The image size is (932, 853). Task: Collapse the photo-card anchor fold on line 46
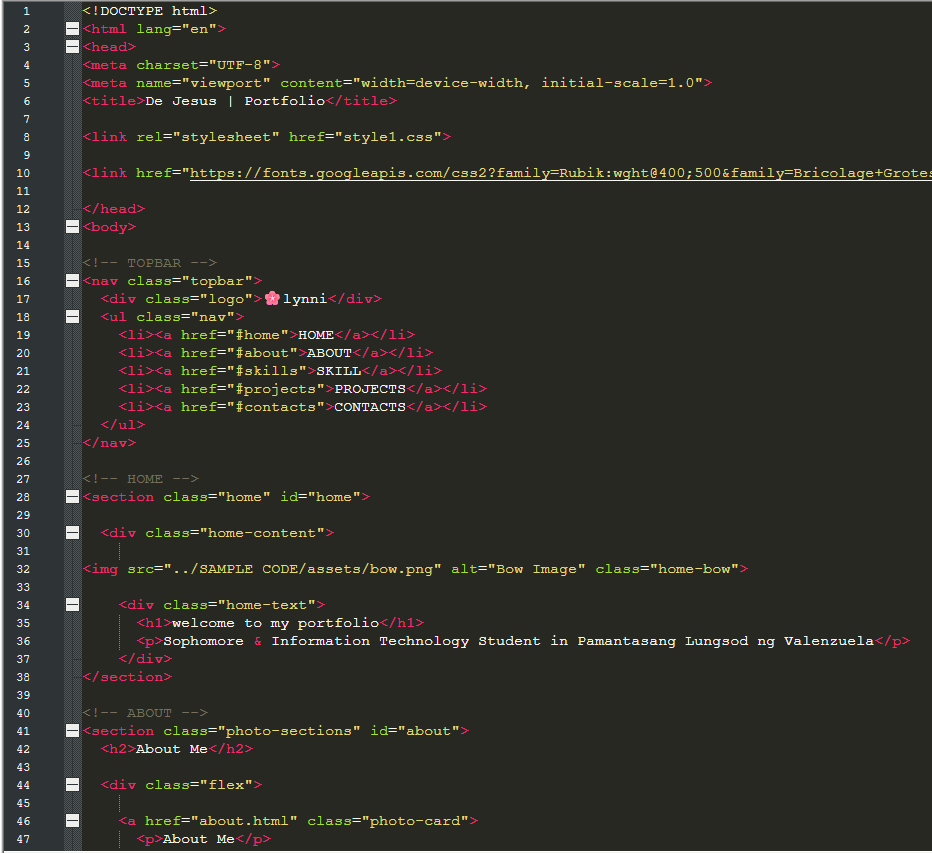[x=73, y=821]
